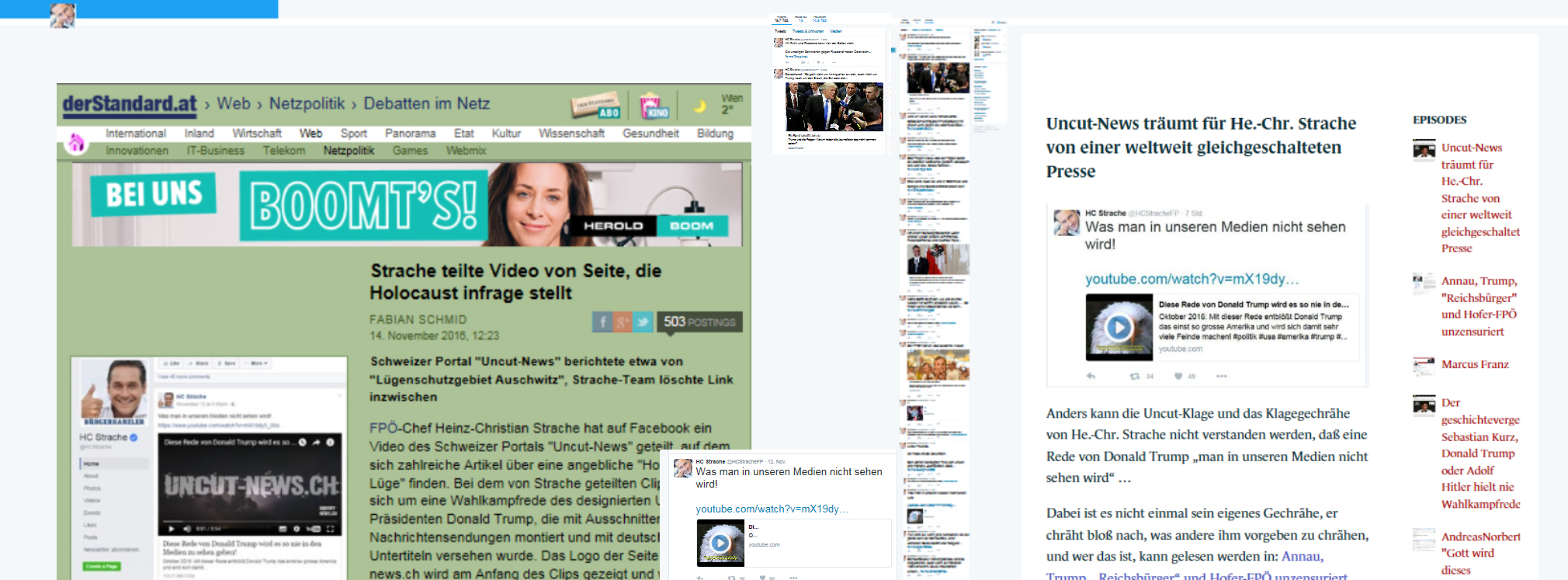1568x580 pixels.
Task: Click the derStandard.at logo
Action: click(130, 104)
